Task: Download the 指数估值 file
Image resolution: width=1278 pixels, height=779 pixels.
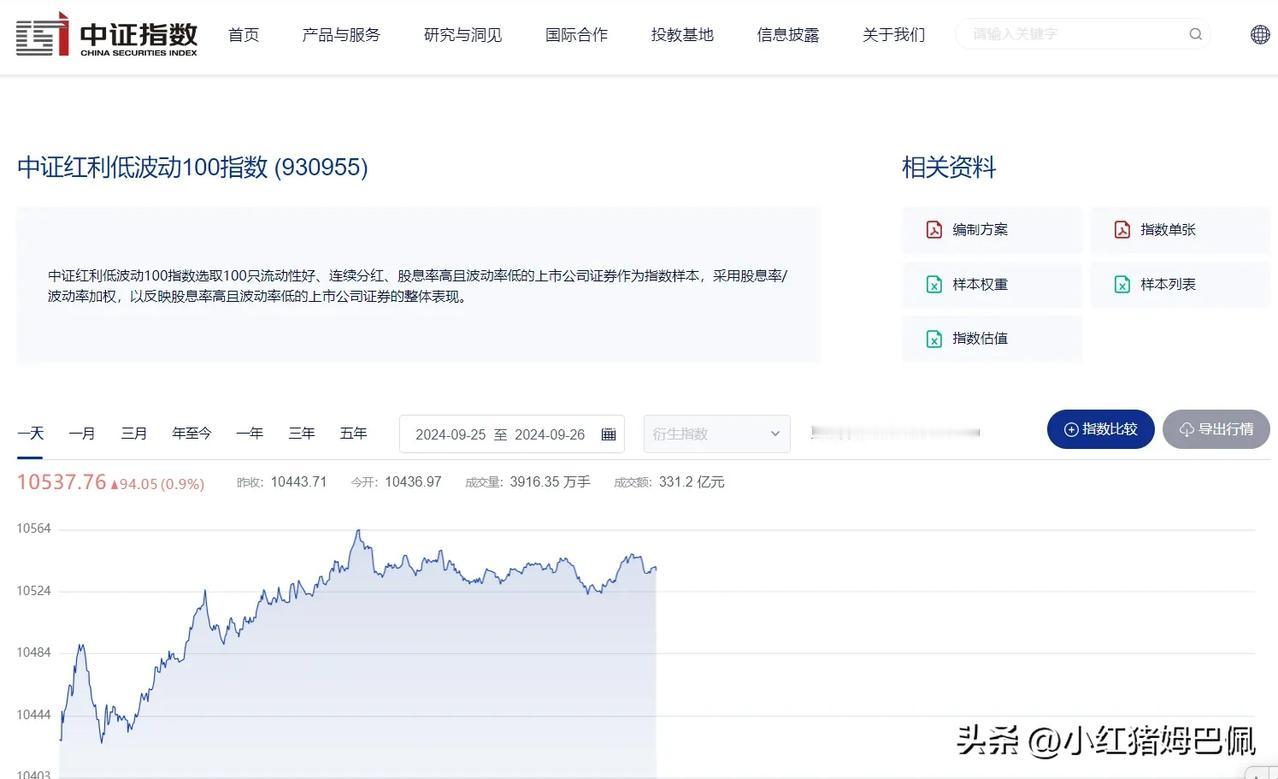Action: pyautogui.click(x=992, y=338)
